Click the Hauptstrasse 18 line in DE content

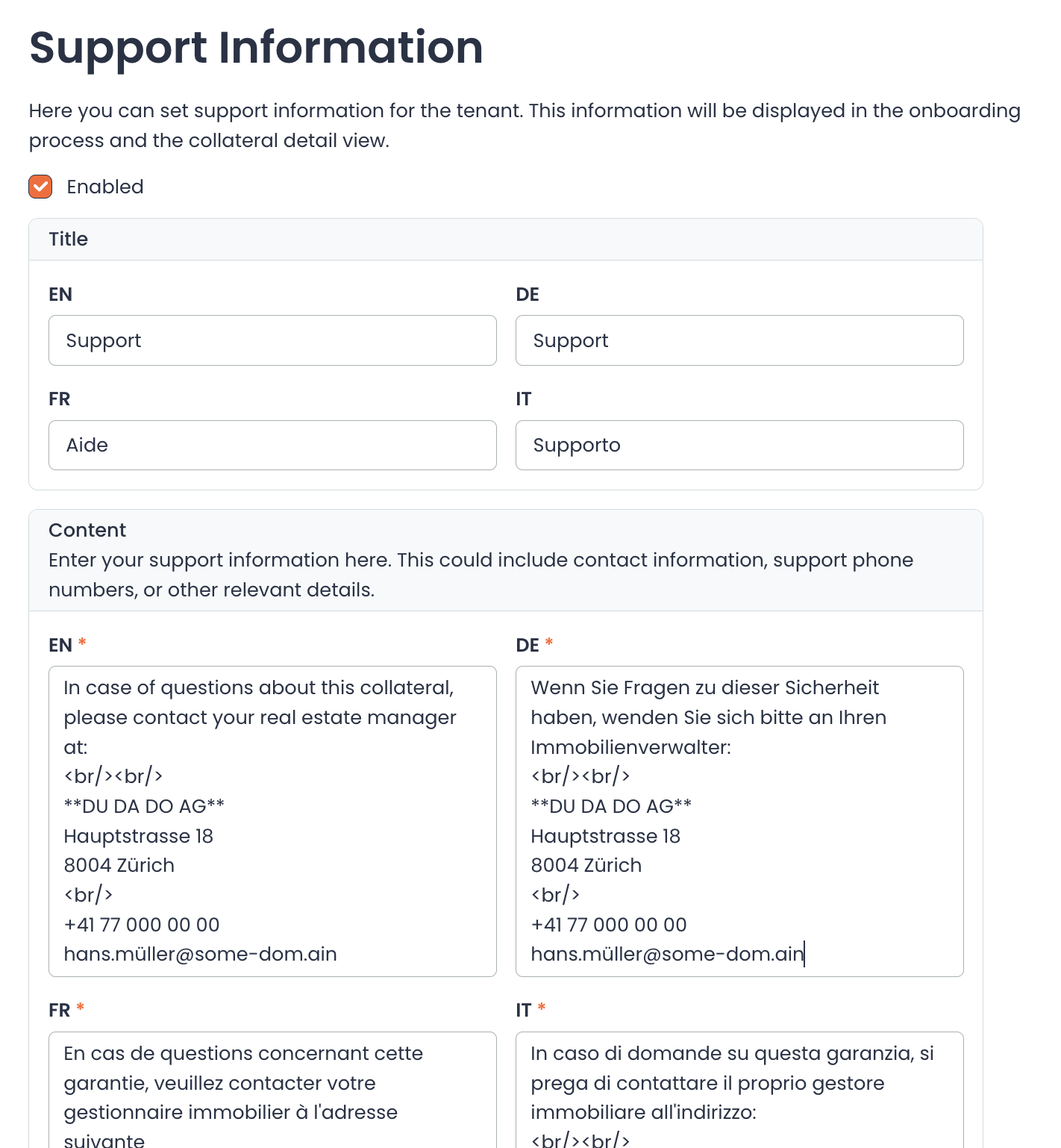click(605, 836)
